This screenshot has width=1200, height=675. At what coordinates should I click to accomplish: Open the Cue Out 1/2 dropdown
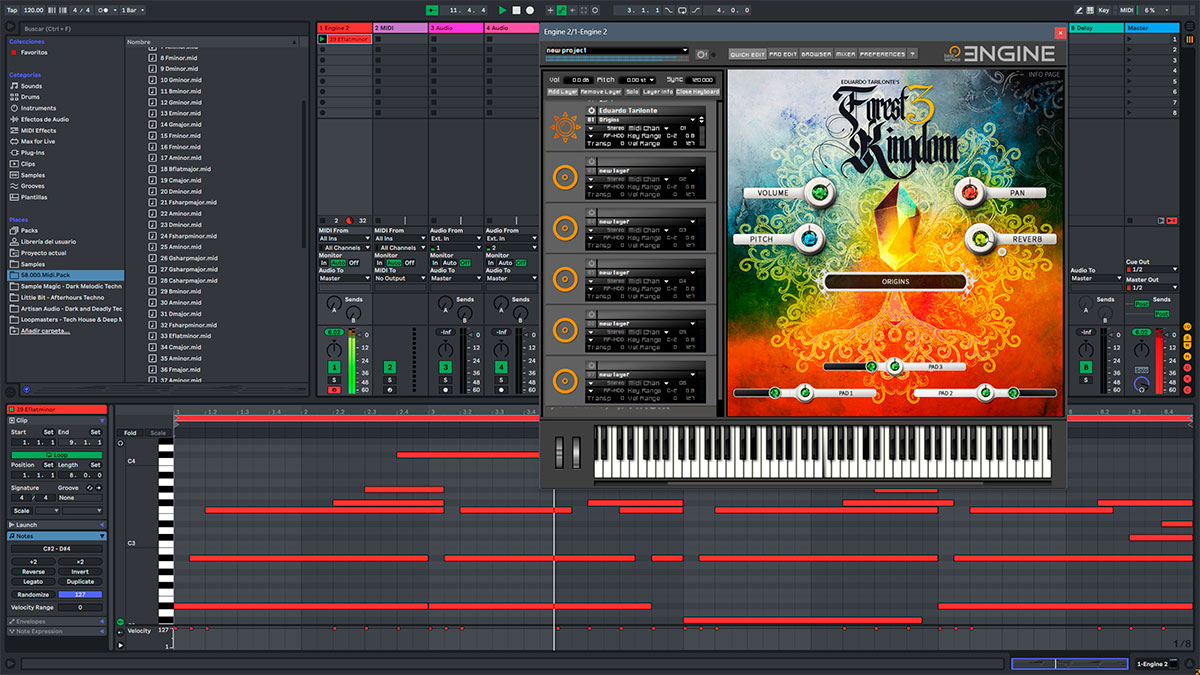[x=1152, y=269]
